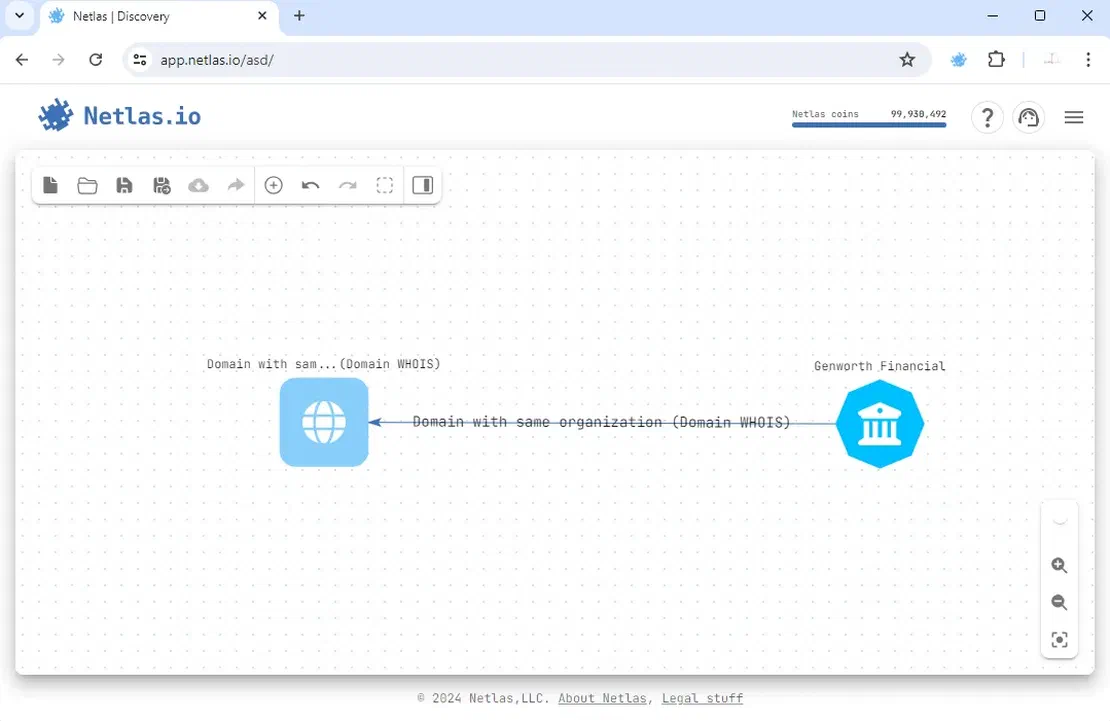This screenshot has height=721, width=1110.
Task: Reload the page
Action: point(96,59)
